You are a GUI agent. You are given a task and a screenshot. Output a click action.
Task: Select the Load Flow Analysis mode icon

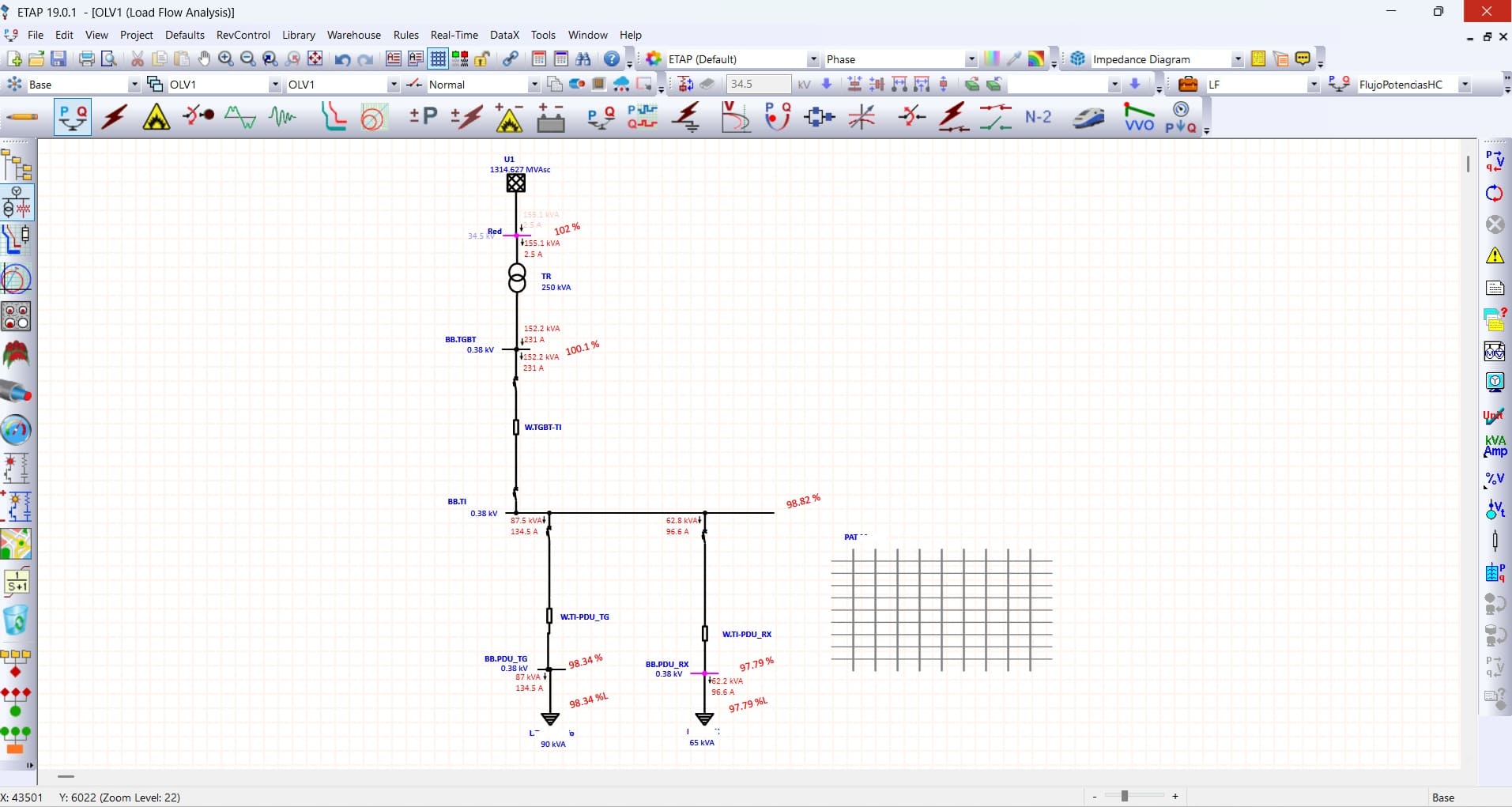pyautogui.click(x=73, y=117)
